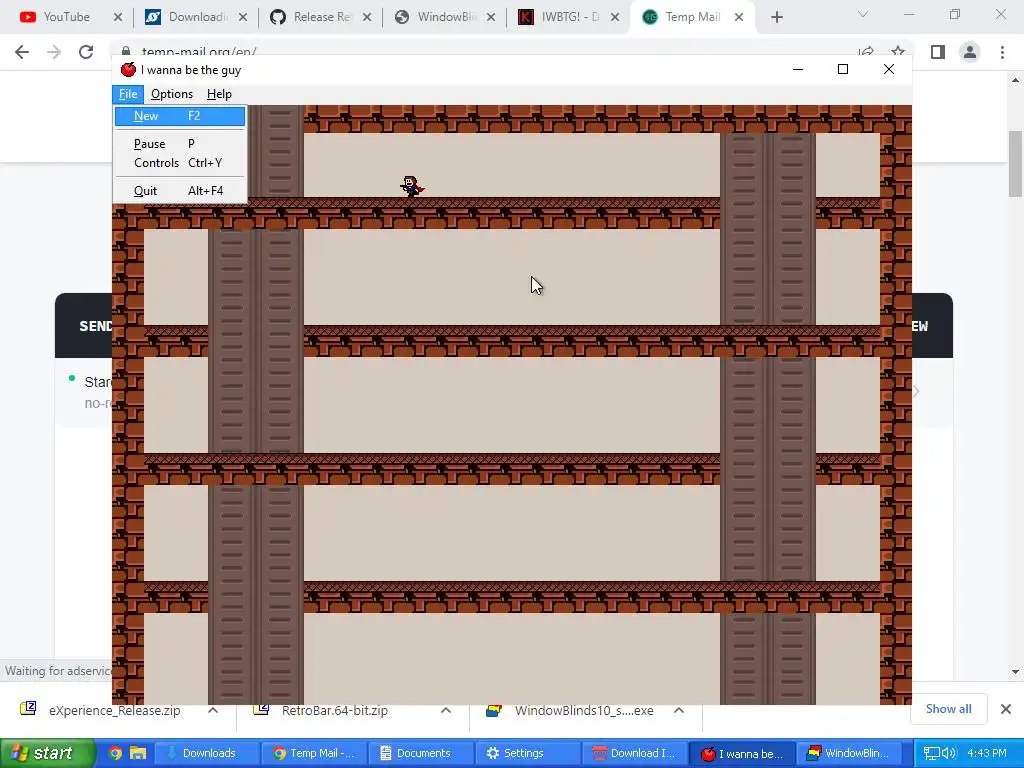Viewport: 1024px width, 768px height.
Task: Click the apple icon in game title bar
Action: coord(128,69)
